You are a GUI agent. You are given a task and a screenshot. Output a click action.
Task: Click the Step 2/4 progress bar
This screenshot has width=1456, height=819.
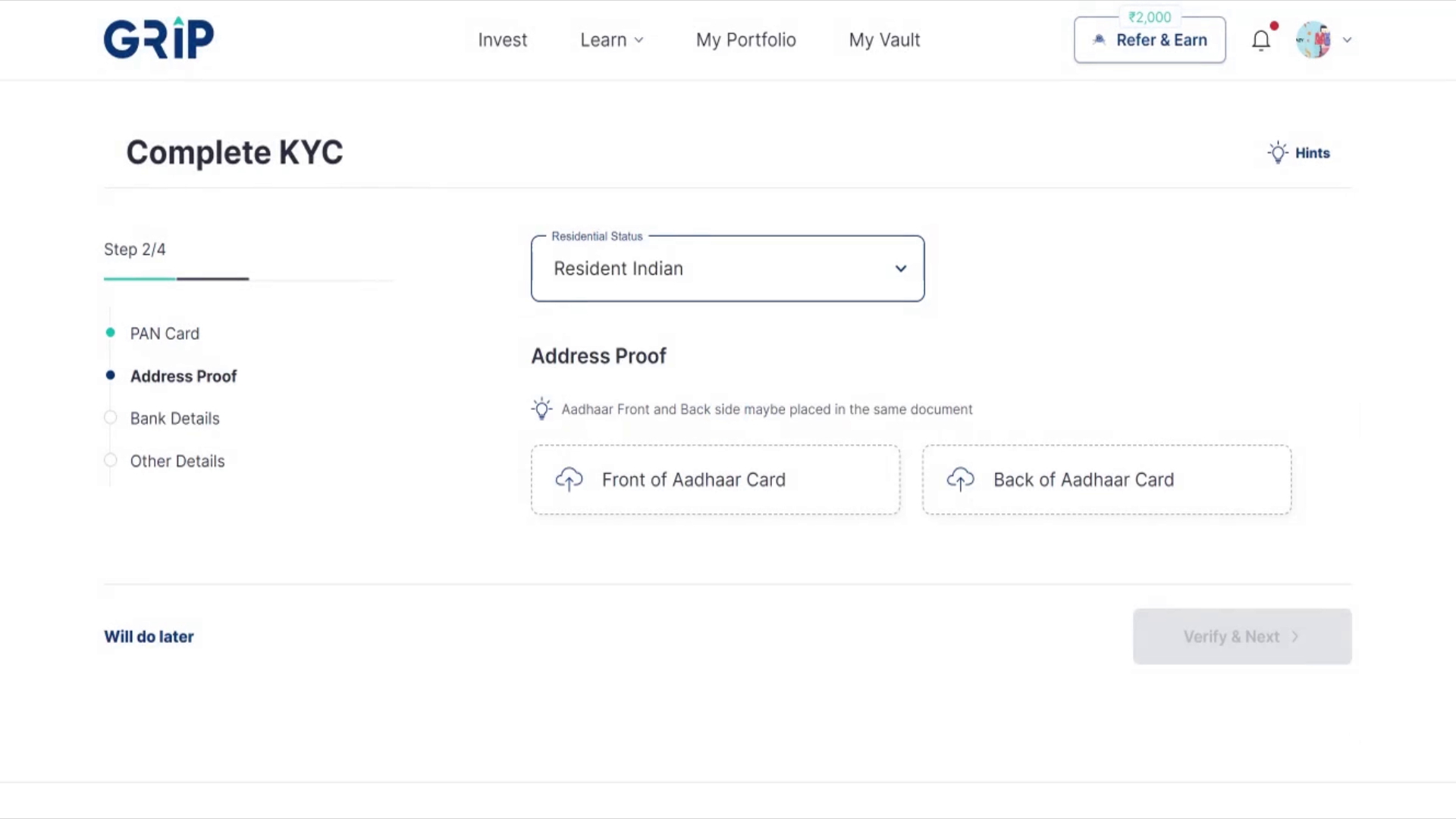click(x=249, y=279)
